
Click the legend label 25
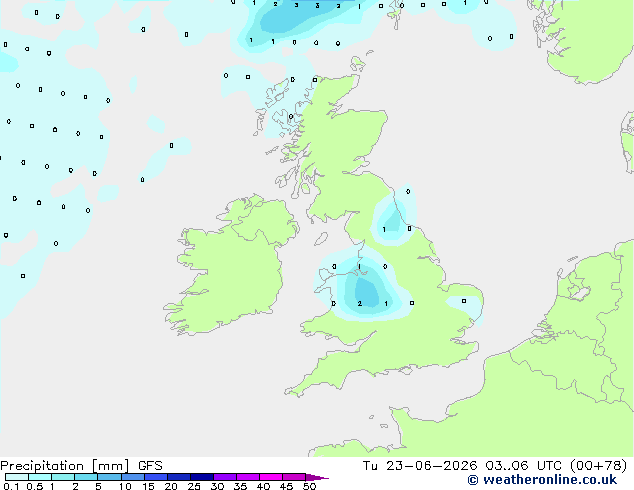point(194,486)
